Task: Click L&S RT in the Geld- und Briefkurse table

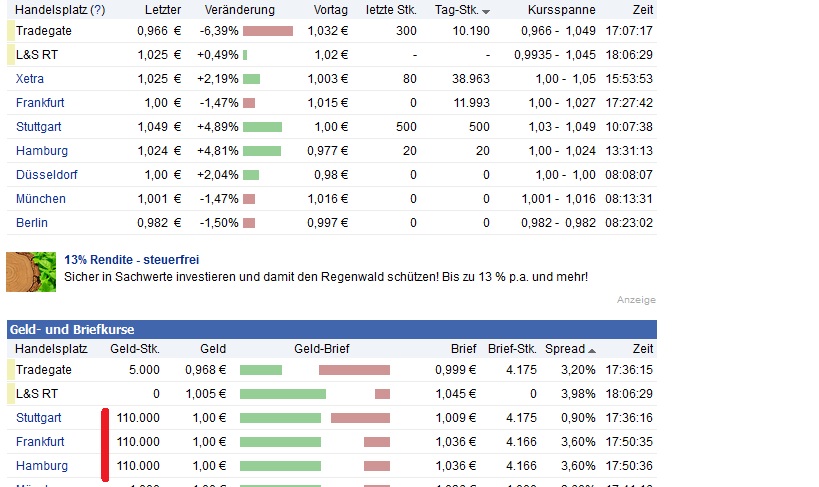Action: coord(37,394)
